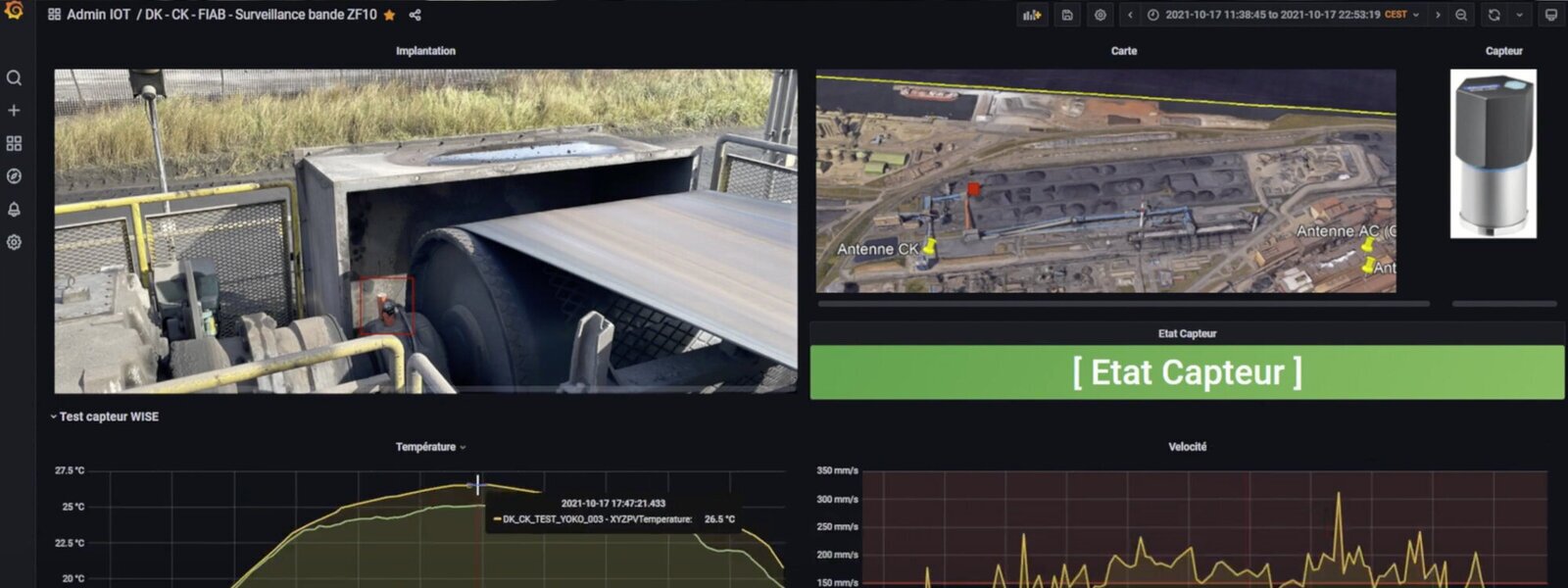The height and width of the screenshot is (588, 1568).
Task: Click the CEST timezone label
Action: tap(1396, 15)
